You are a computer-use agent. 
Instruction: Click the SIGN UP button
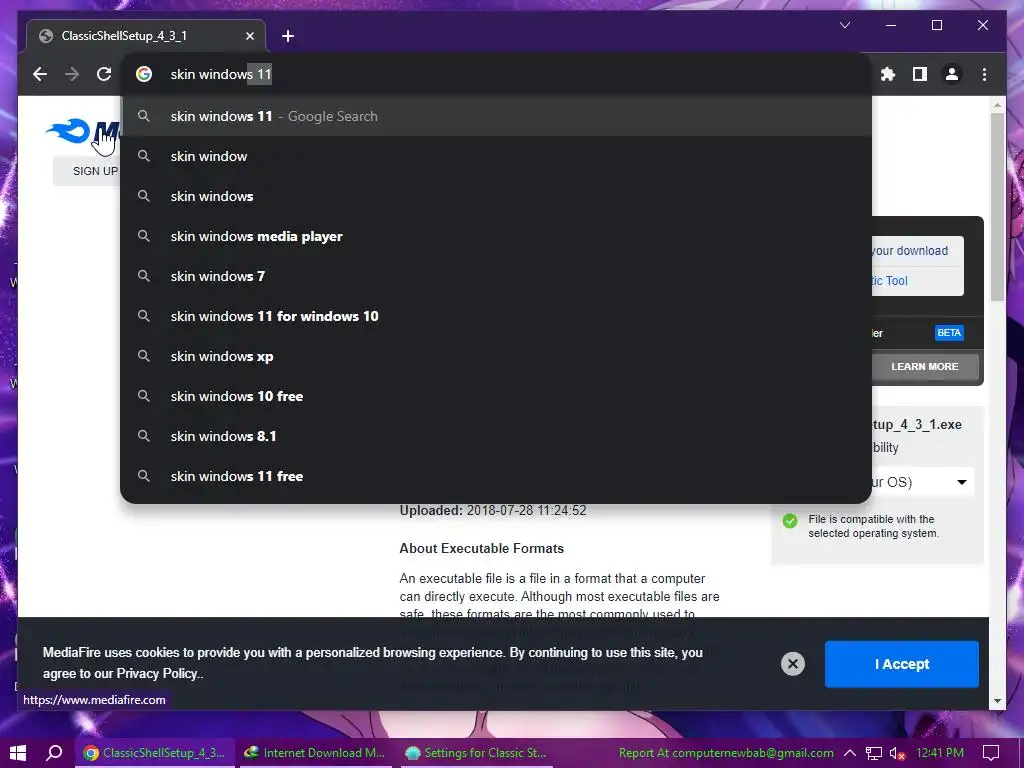pyautogui.click(x=87, y=171)
